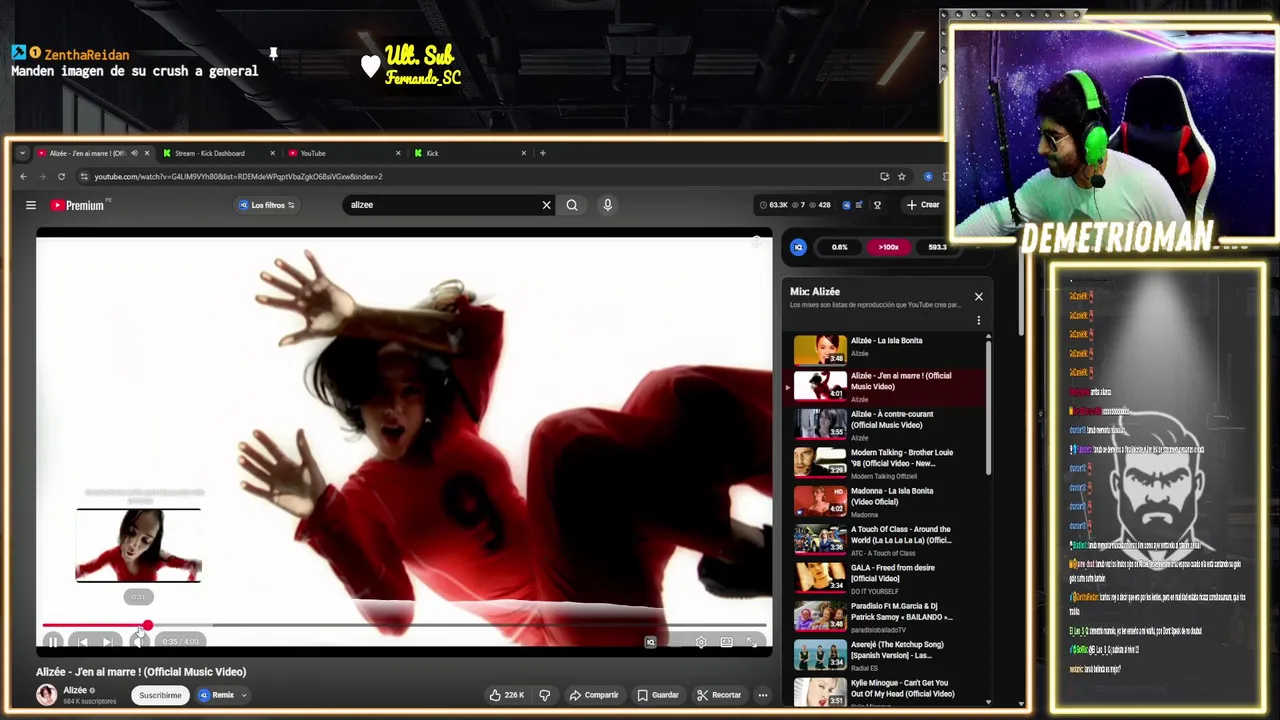Play GALA - Freed from desire
Image resolution: width=1280 pixels, height=720 pixels.
[885, 578]
